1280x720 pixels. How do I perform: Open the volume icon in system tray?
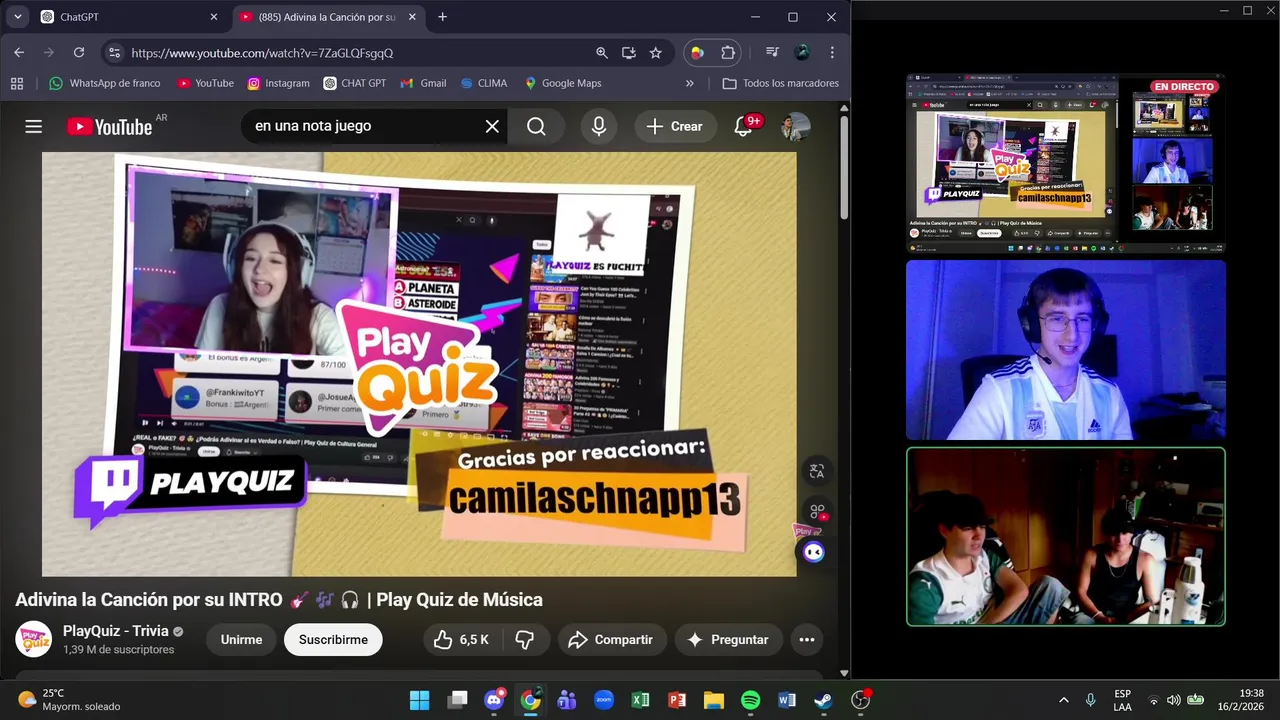[1173, 700]
